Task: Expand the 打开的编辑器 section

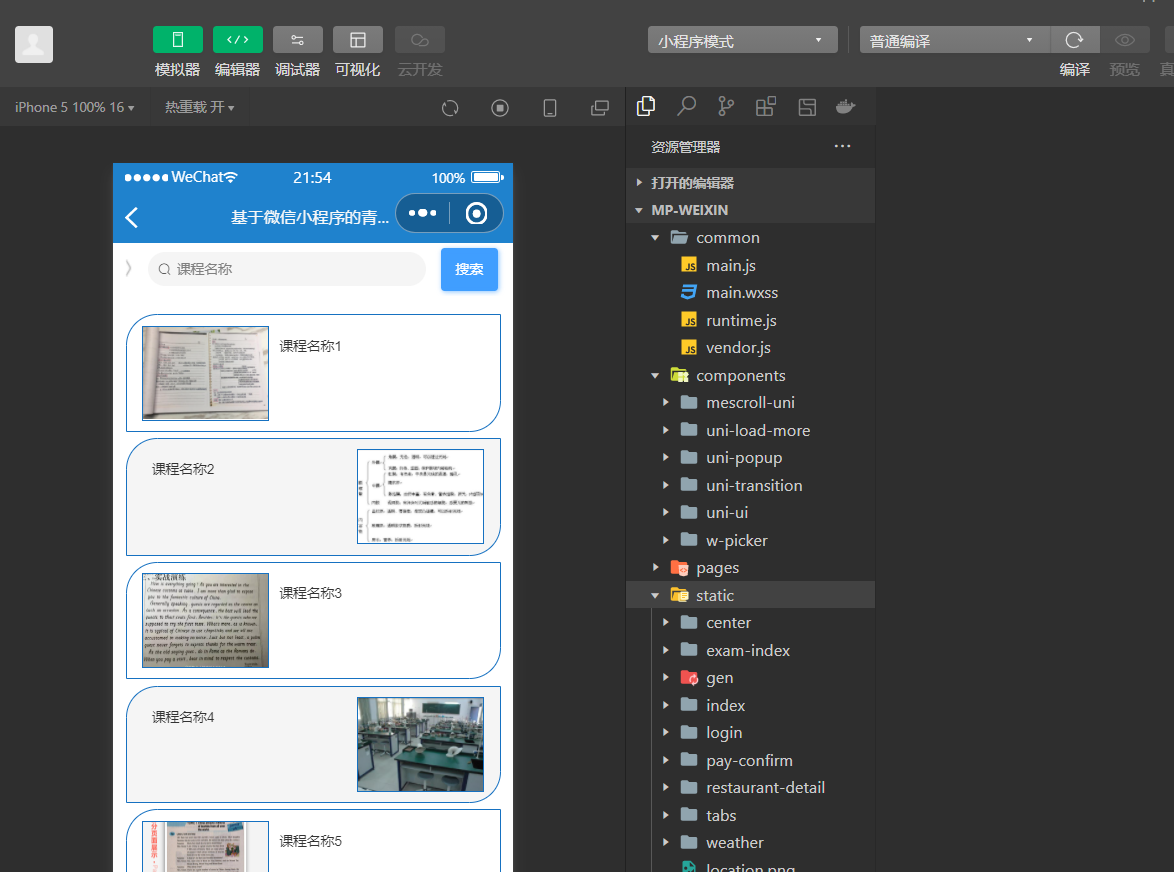Action: point(750,183)
